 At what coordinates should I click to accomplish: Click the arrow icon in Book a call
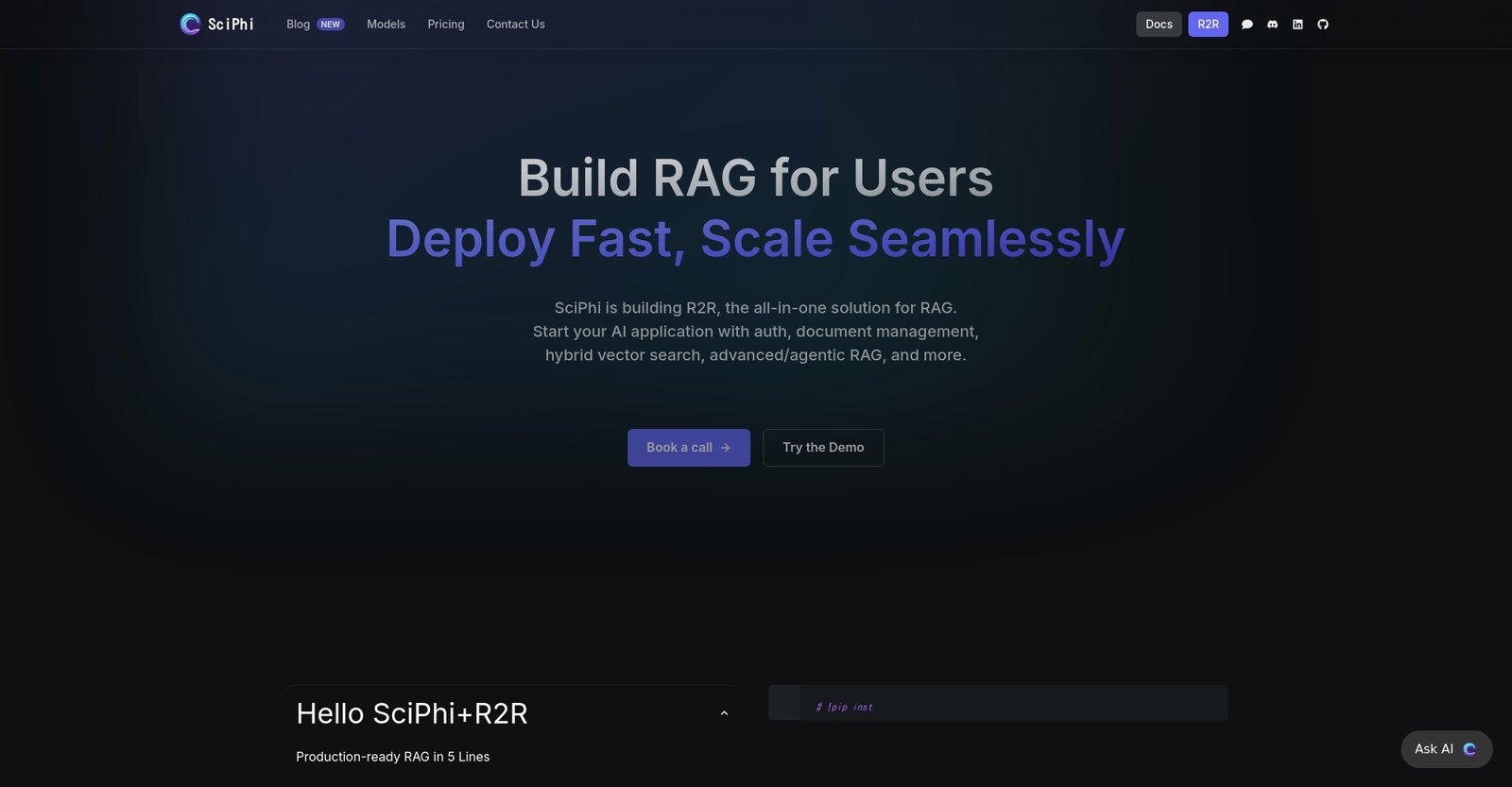[x=726, y=448]
